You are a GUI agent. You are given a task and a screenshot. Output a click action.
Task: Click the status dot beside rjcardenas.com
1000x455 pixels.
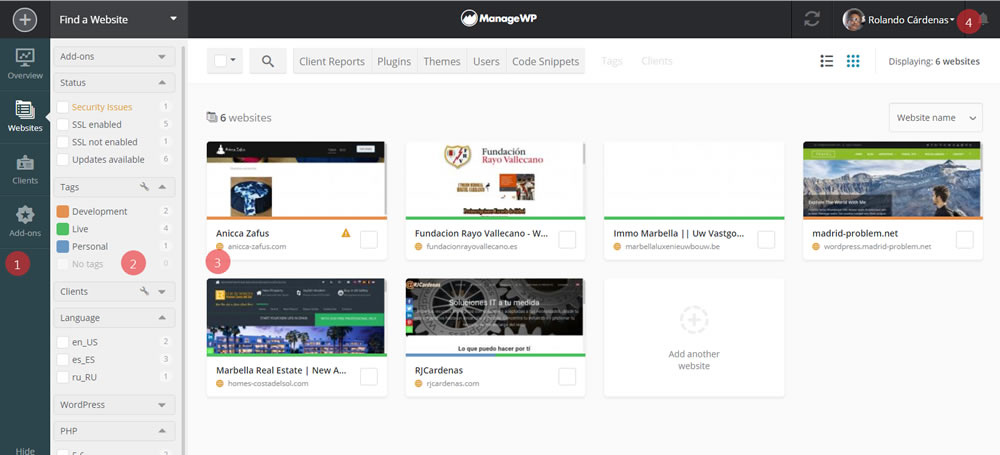coord(418,384)
